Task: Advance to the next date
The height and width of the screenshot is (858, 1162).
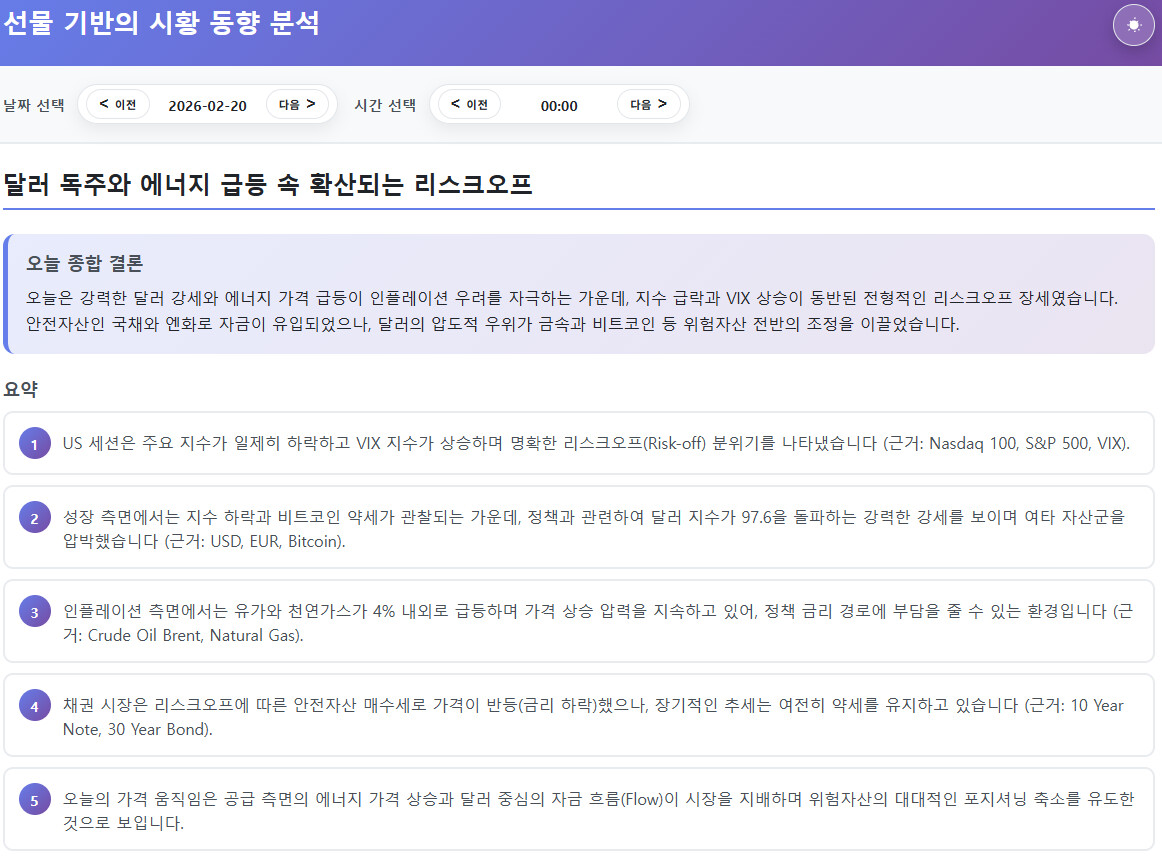Action: click(297, 104)
